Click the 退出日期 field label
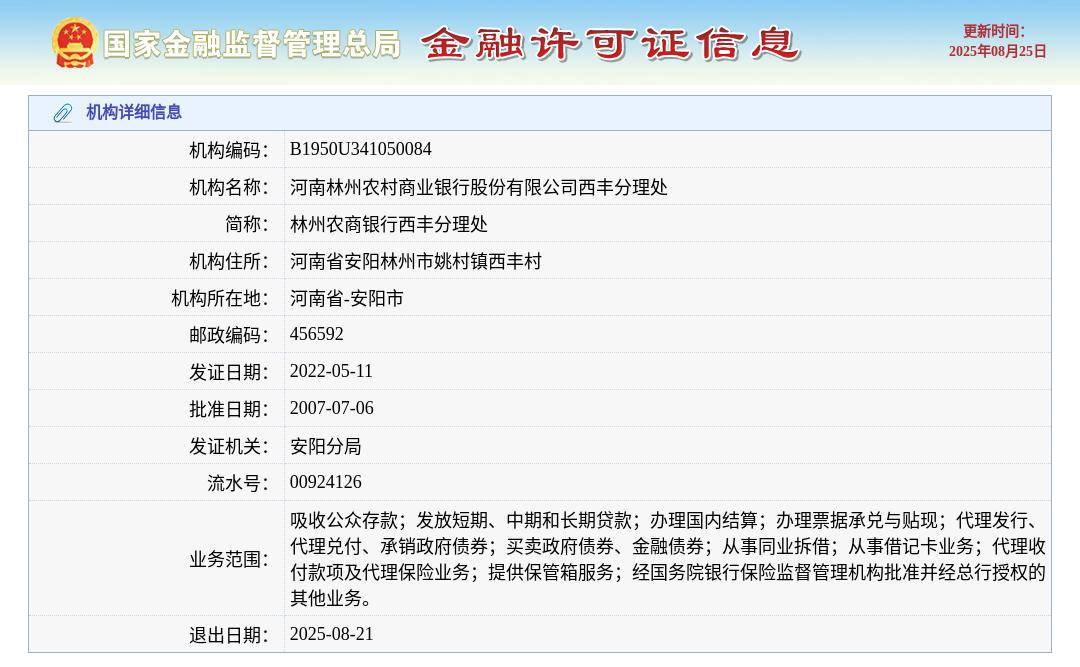1080x667 pixels. click(229, 635)
